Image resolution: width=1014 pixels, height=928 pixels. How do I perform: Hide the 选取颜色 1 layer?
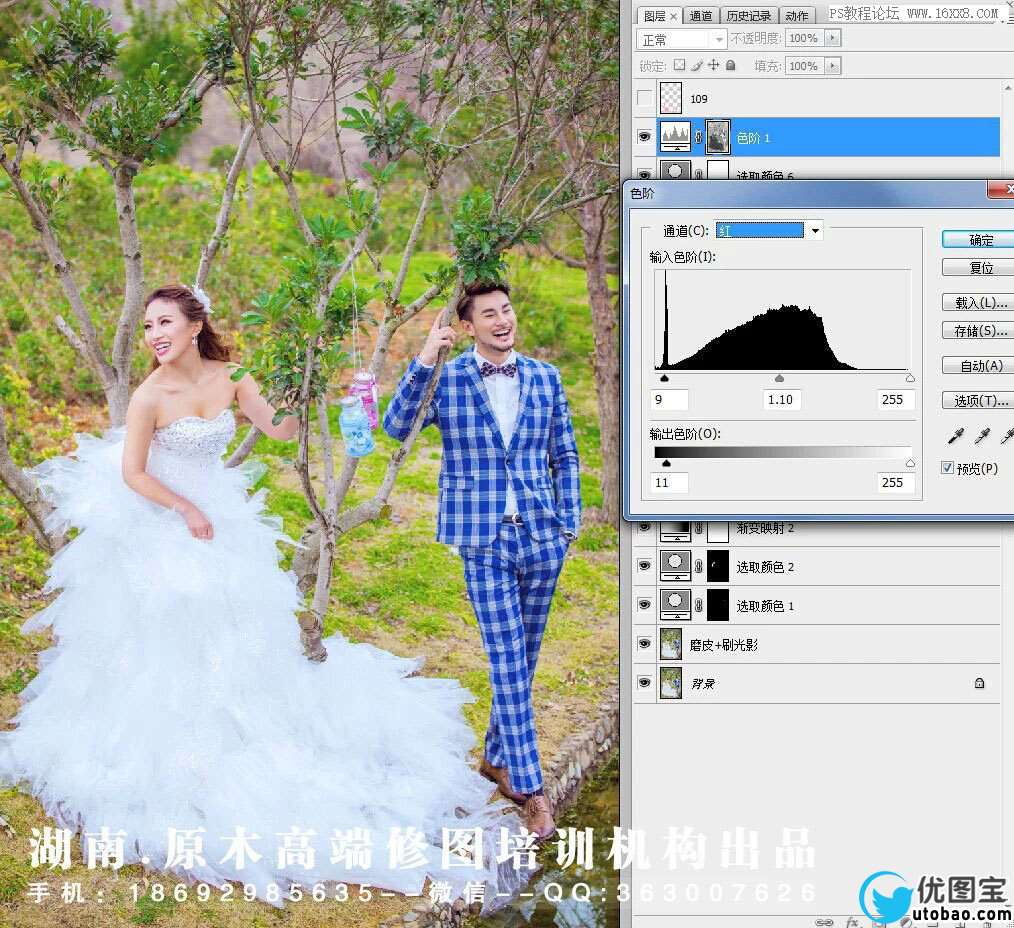[x=645, y=605]
